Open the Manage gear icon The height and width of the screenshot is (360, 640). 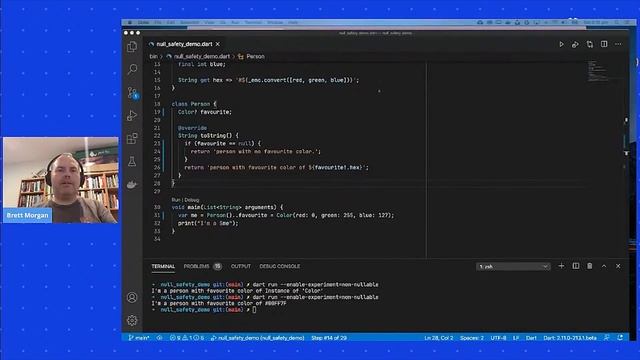[x=132, y=320]
